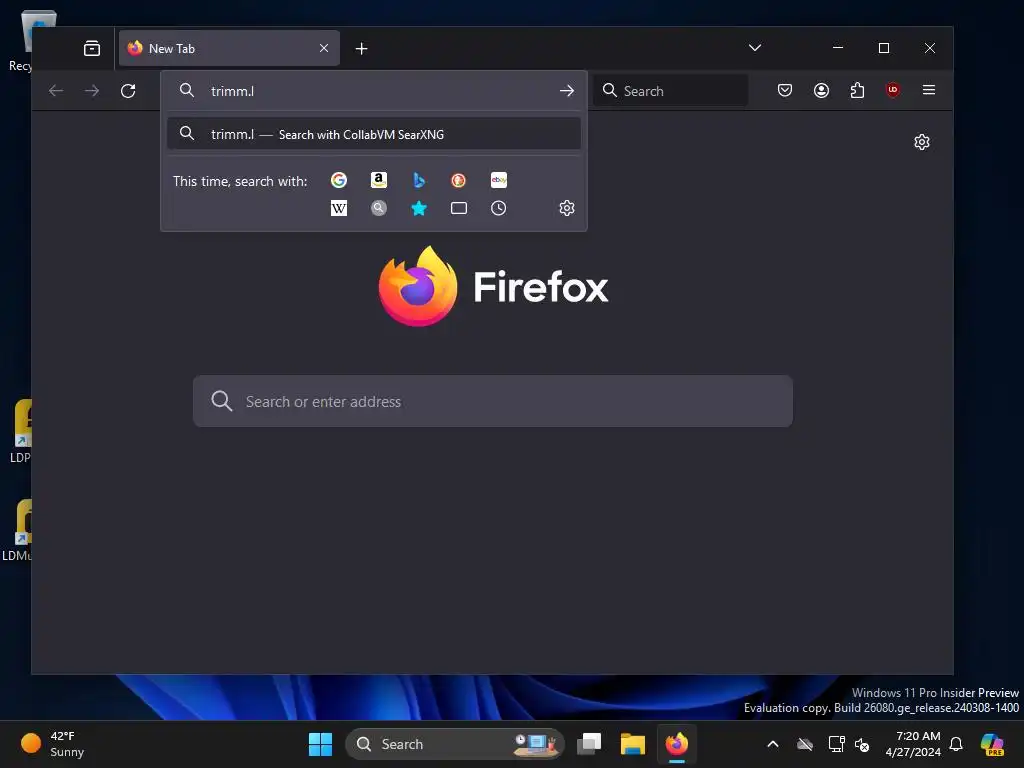
Task: Open the Extensions puzzle icon
Action: [857, 90]
